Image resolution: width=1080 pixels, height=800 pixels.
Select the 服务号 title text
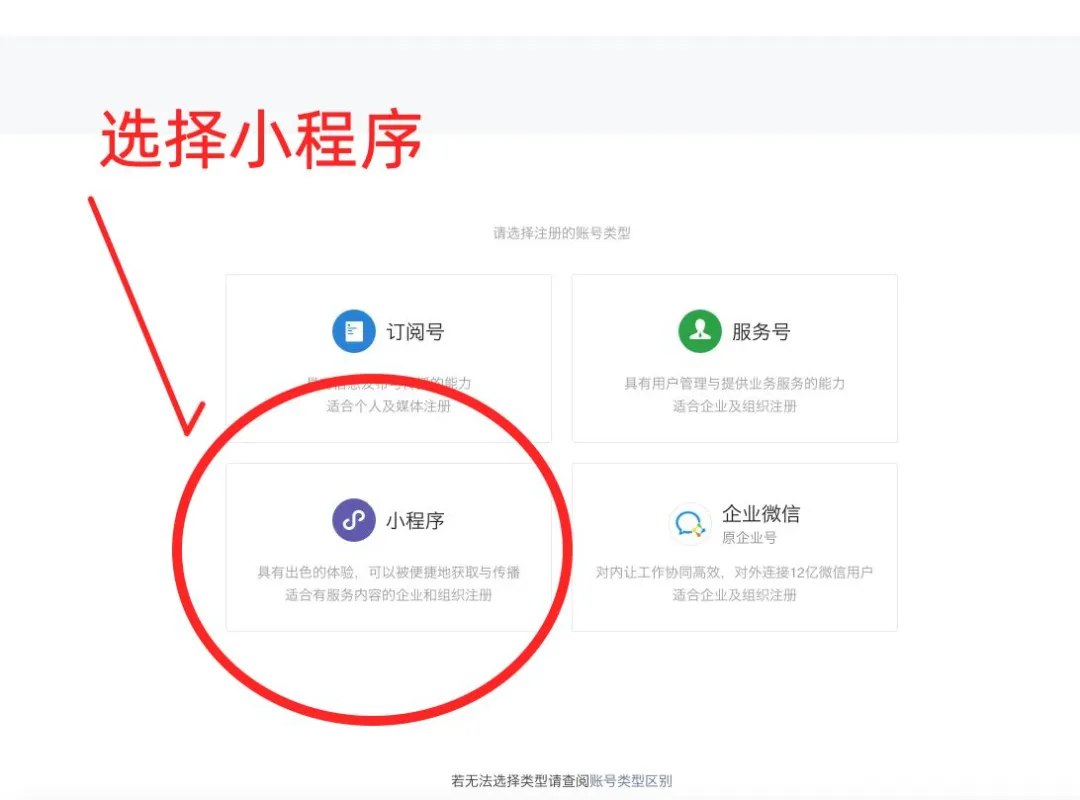pyautogui.click(x=761, y=332)
